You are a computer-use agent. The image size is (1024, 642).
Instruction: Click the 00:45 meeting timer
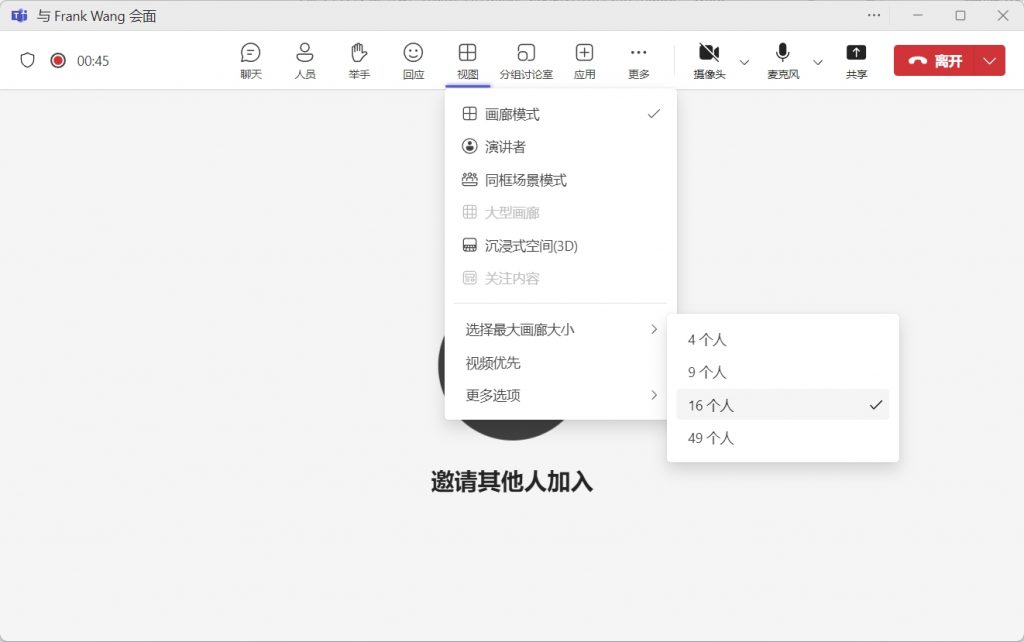[x=93, y=61]
